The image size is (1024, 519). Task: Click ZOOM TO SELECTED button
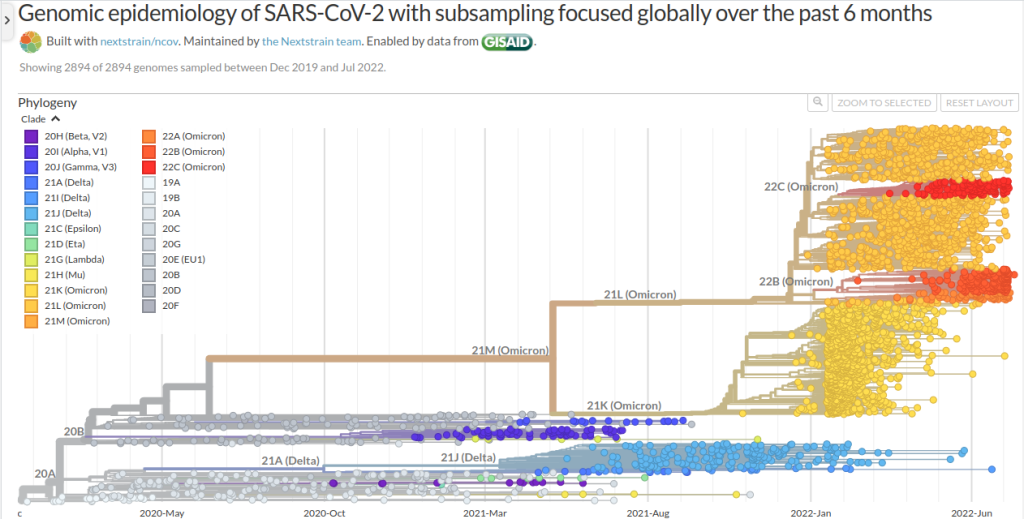884,102
